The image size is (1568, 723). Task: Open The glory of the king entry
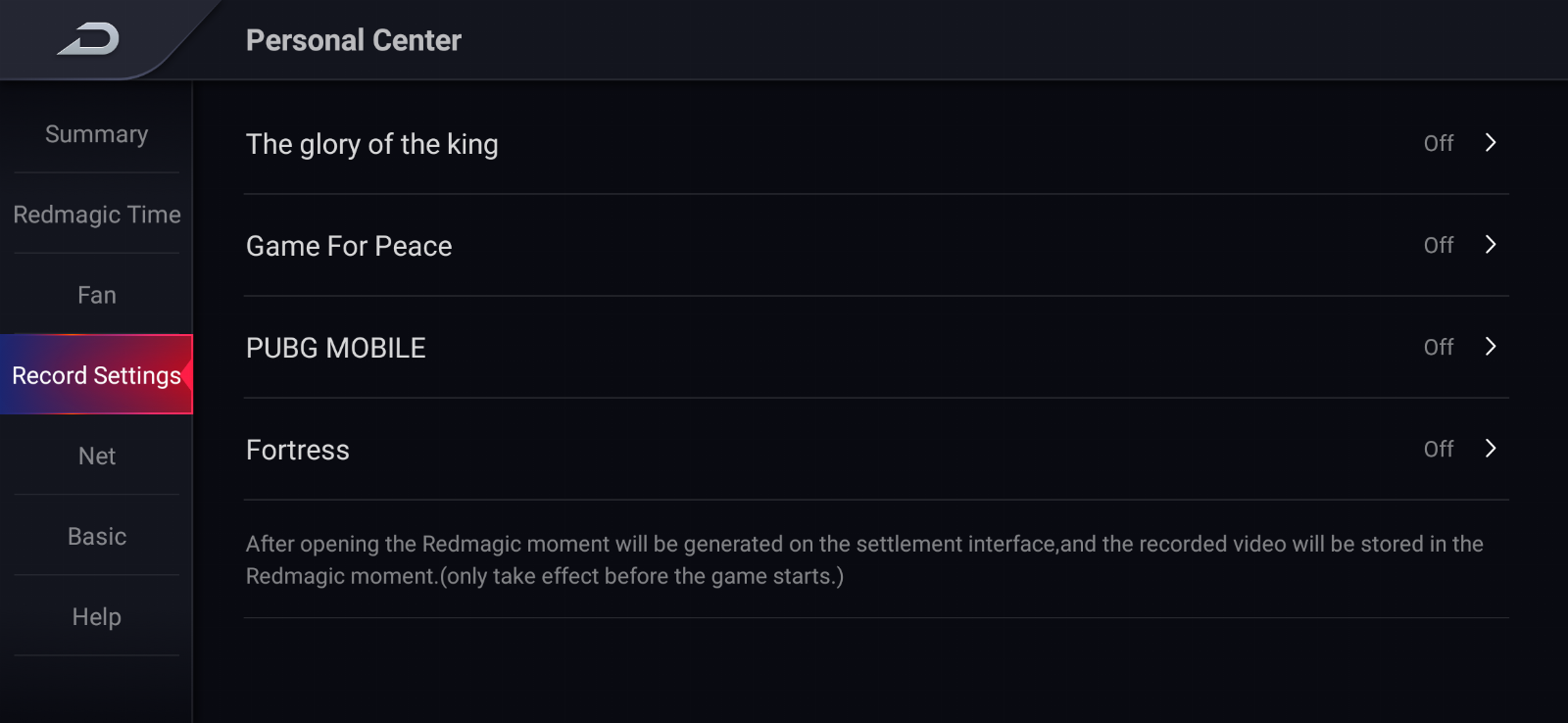[876, 143]
